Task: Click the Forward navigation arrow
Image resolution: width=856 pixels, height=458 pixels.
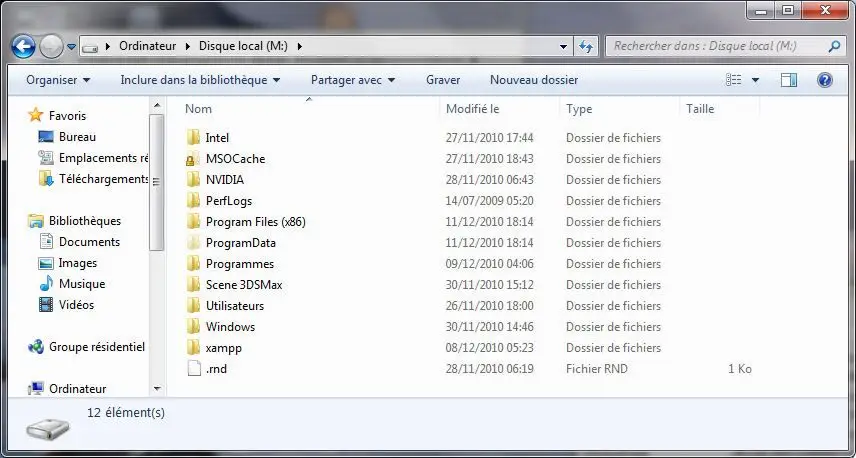Action: point(52,47)
